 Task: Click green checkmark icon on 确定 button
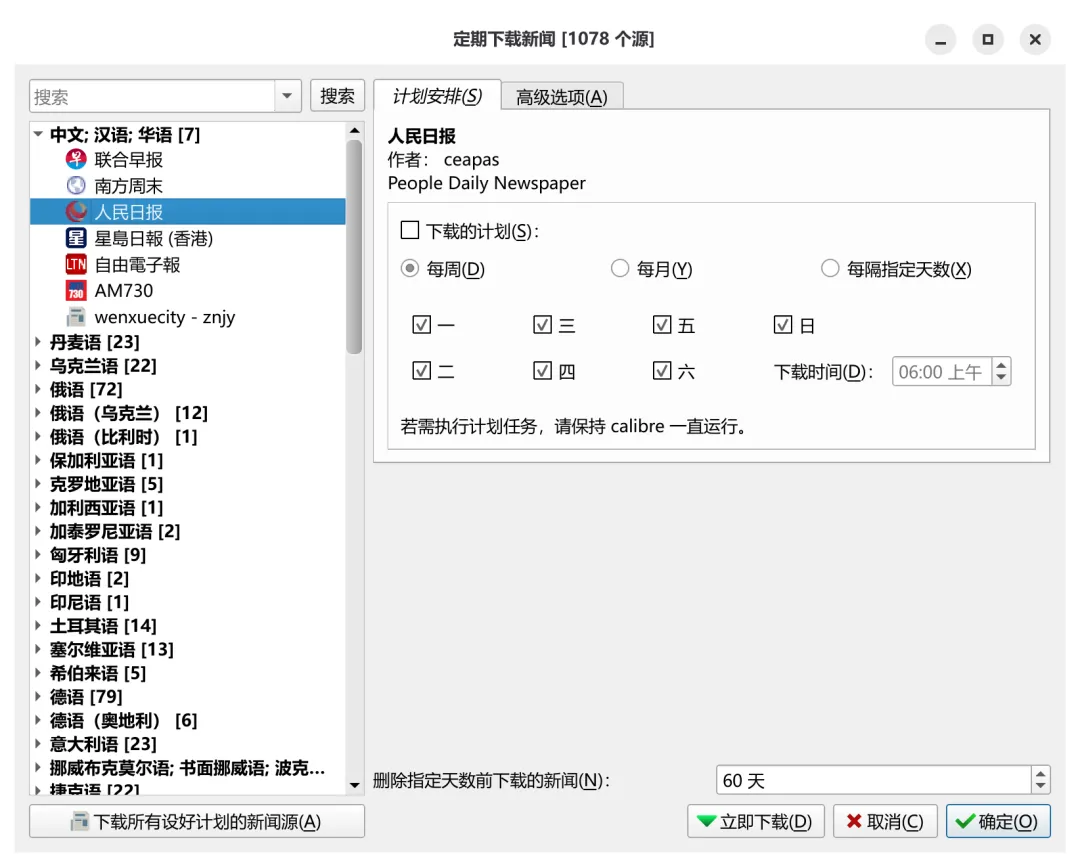point(965,822)
